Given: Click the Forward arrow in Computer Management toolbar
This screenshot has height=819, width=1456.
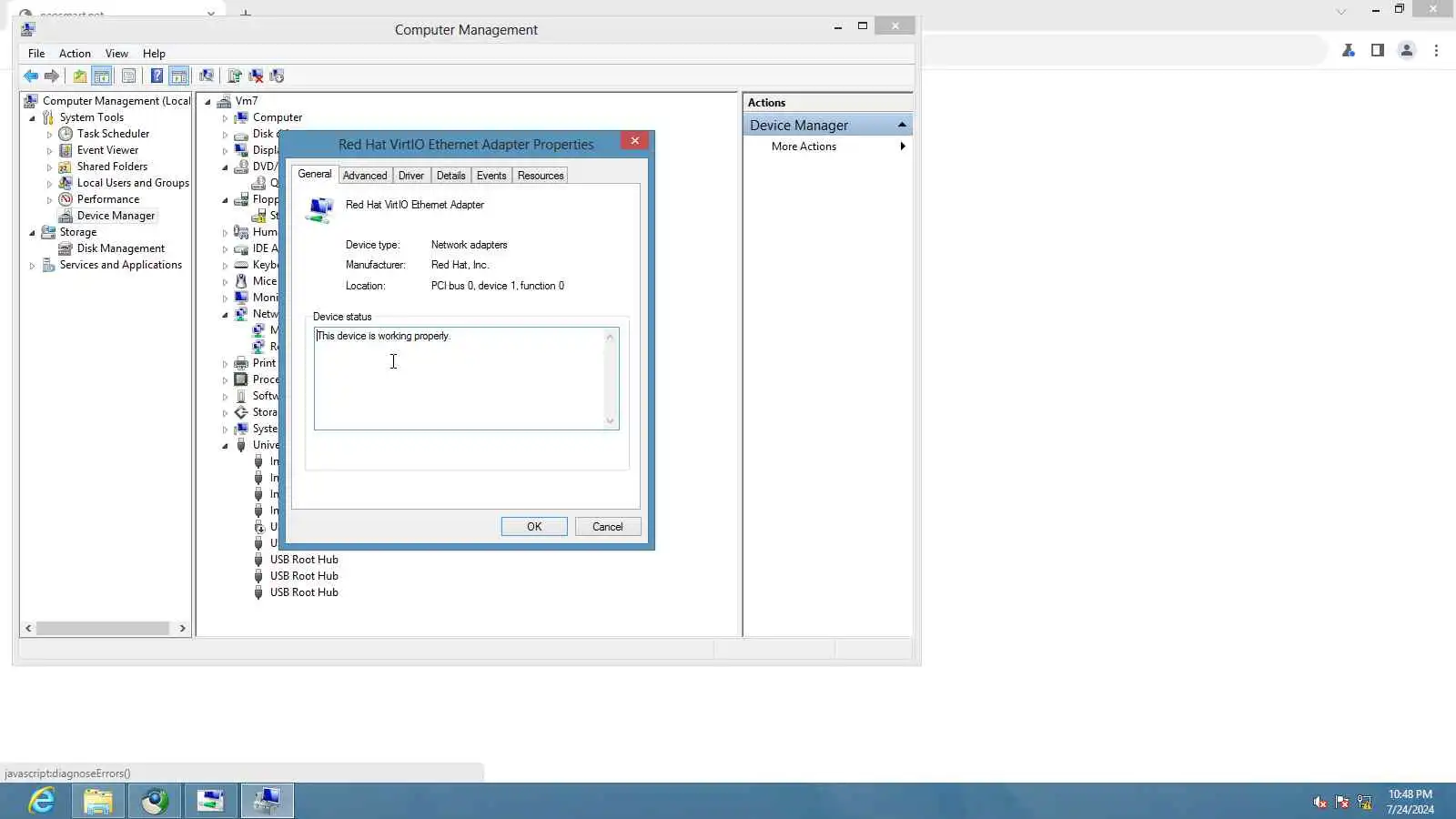Looking at the screenshot, I should click(52, 76).
